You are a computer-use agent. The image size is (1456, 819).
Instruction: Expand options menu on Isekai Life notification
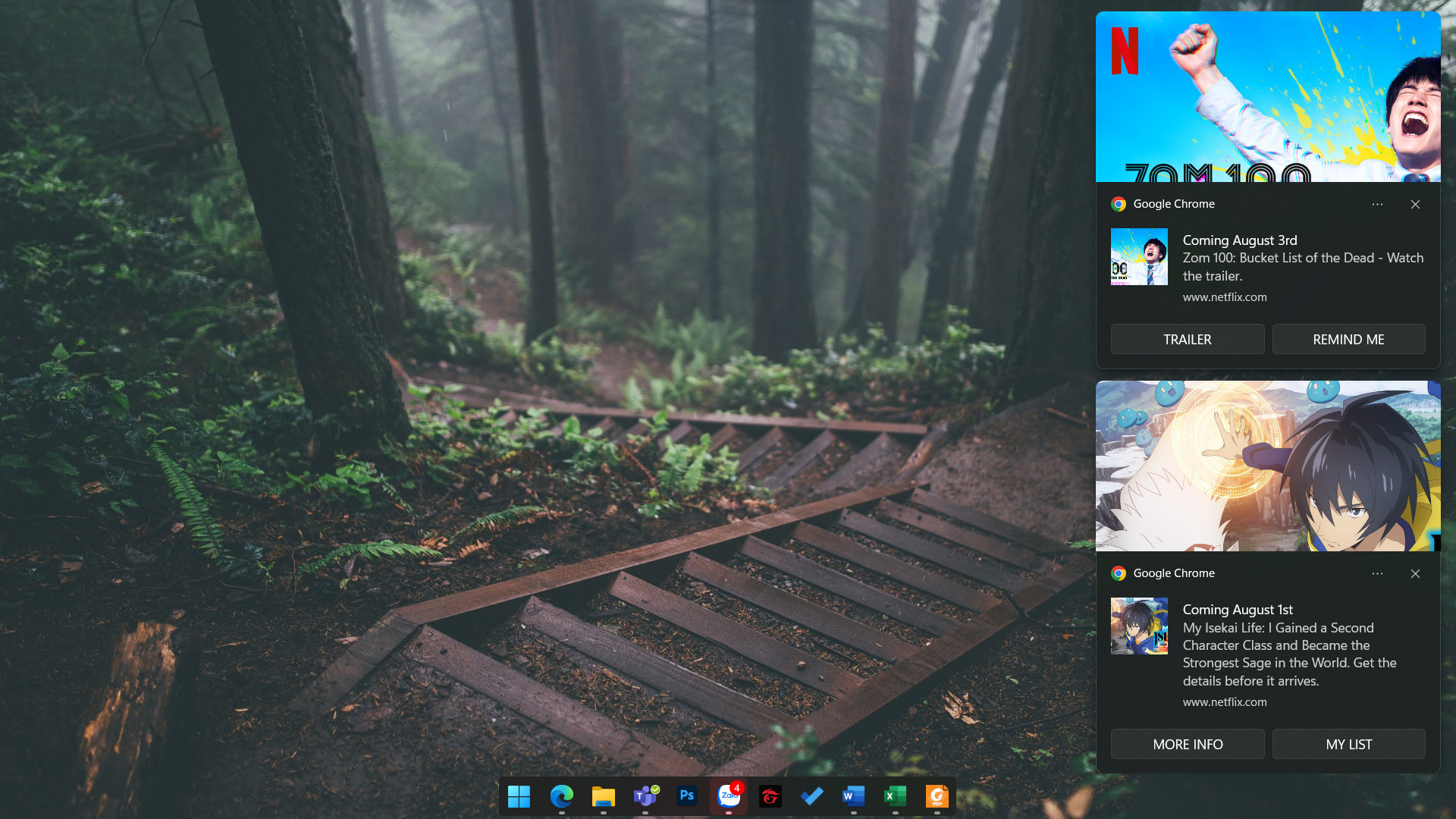(x=1377, y=574)
